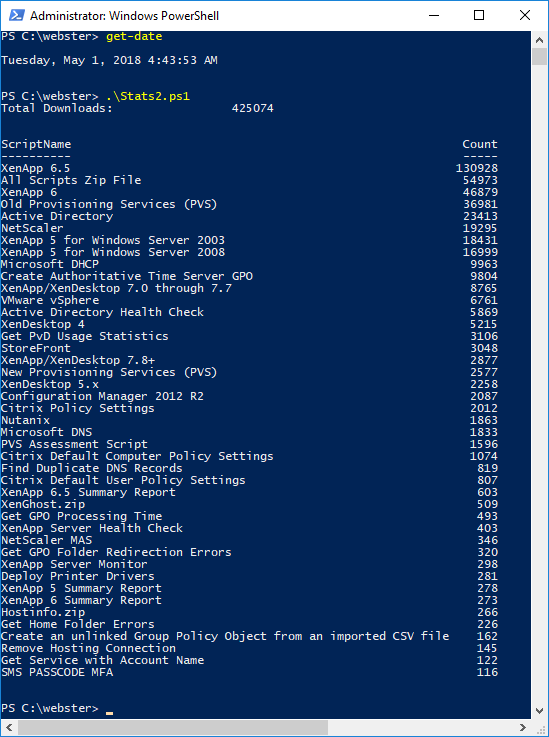This screenshot has width=549, height=737.
Task: Click the SMS PASSCODE MFA row
Action: click(x=249, y=672)
